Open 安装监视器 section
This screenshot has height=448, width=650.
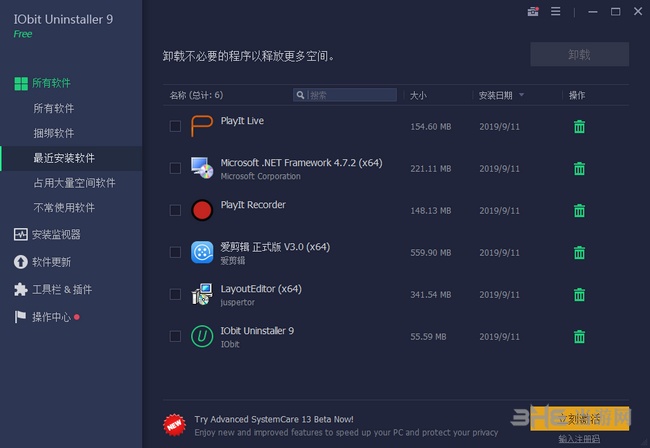pyautogui.click(x=56, y=235)
